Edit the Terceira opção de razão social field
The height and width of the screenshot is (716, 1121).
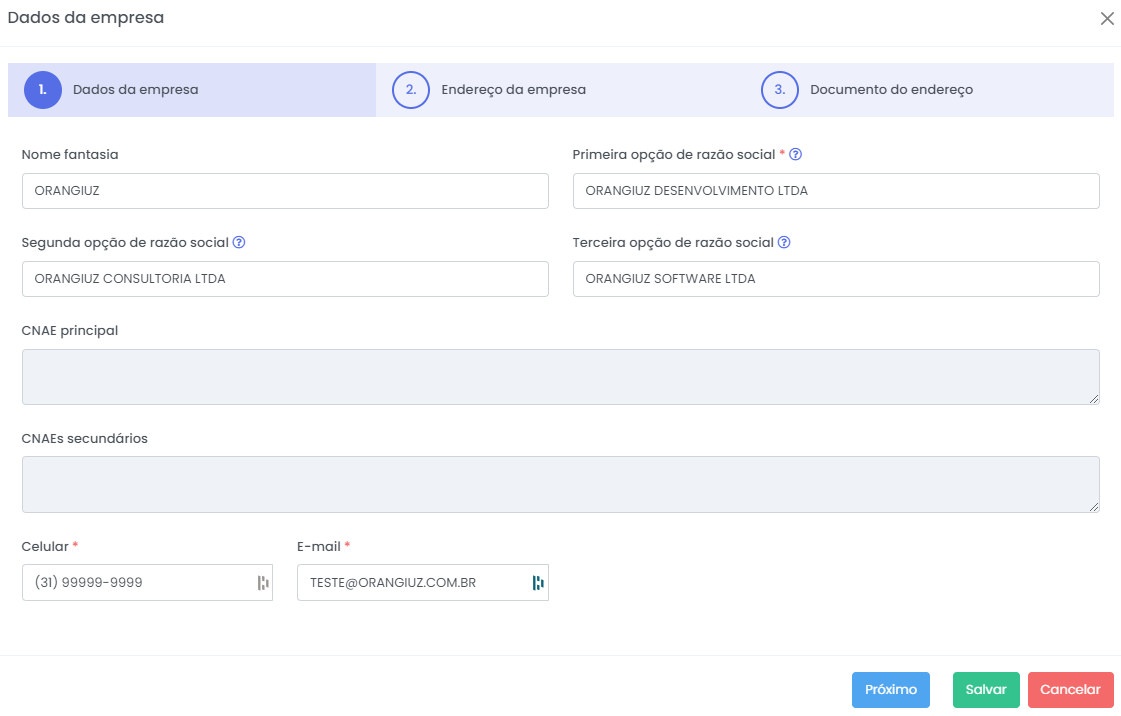click(x=836, y=279)
